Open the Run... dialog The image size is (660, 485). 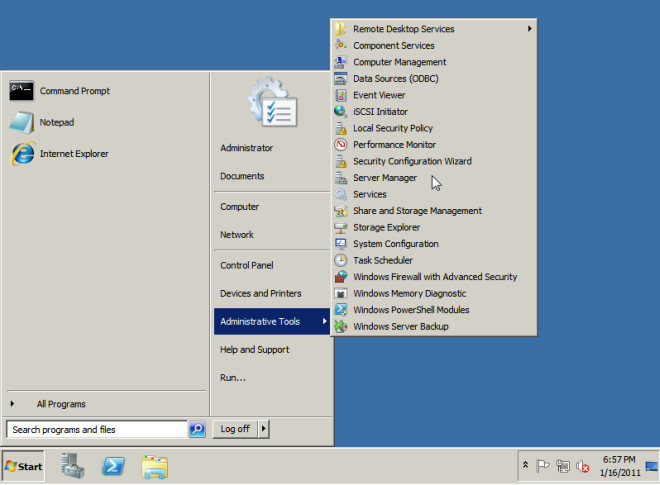233,378
